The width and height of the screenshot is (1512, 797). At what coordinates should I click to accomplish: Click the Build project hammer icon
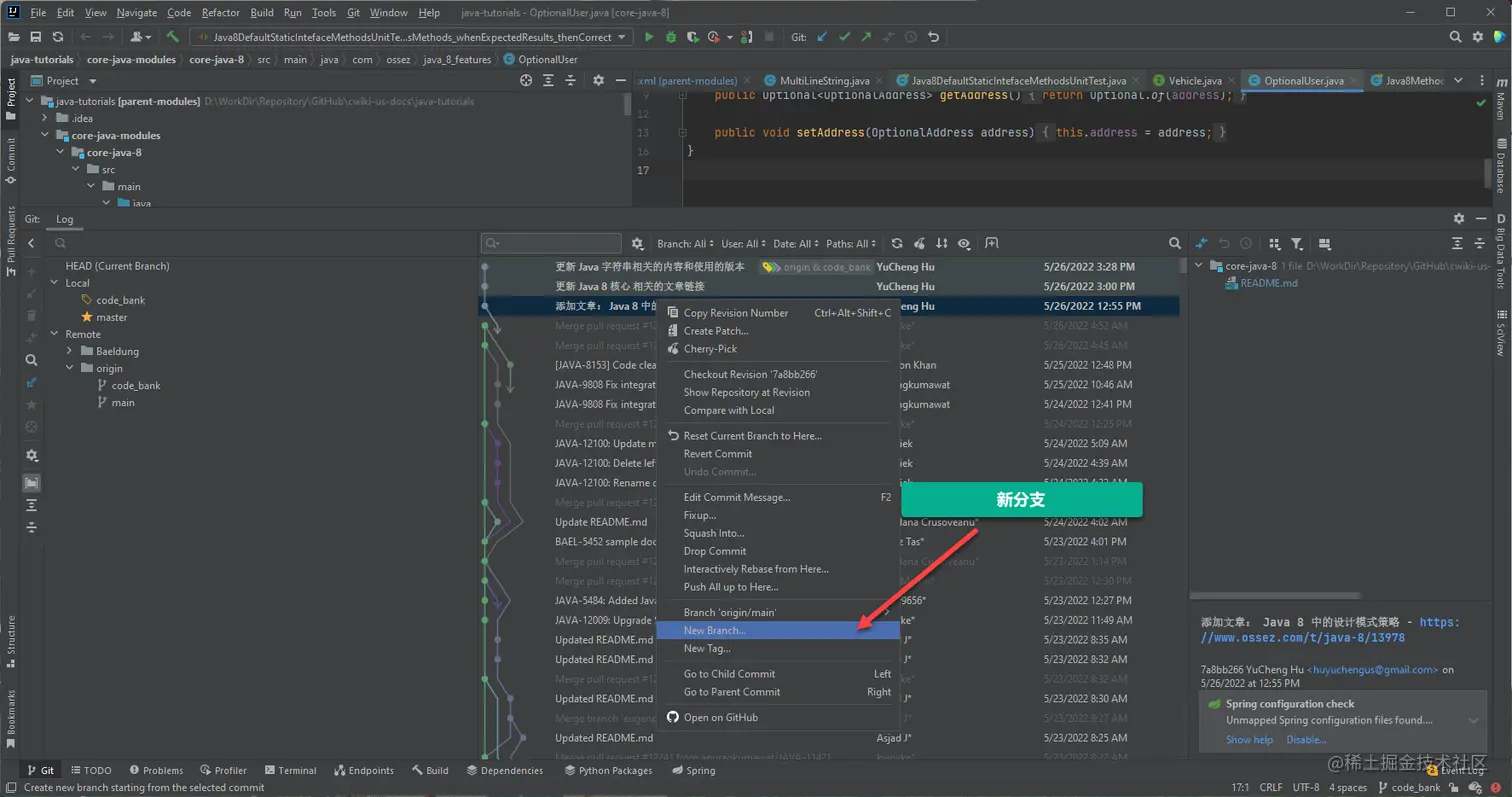(x=173, y=37)
